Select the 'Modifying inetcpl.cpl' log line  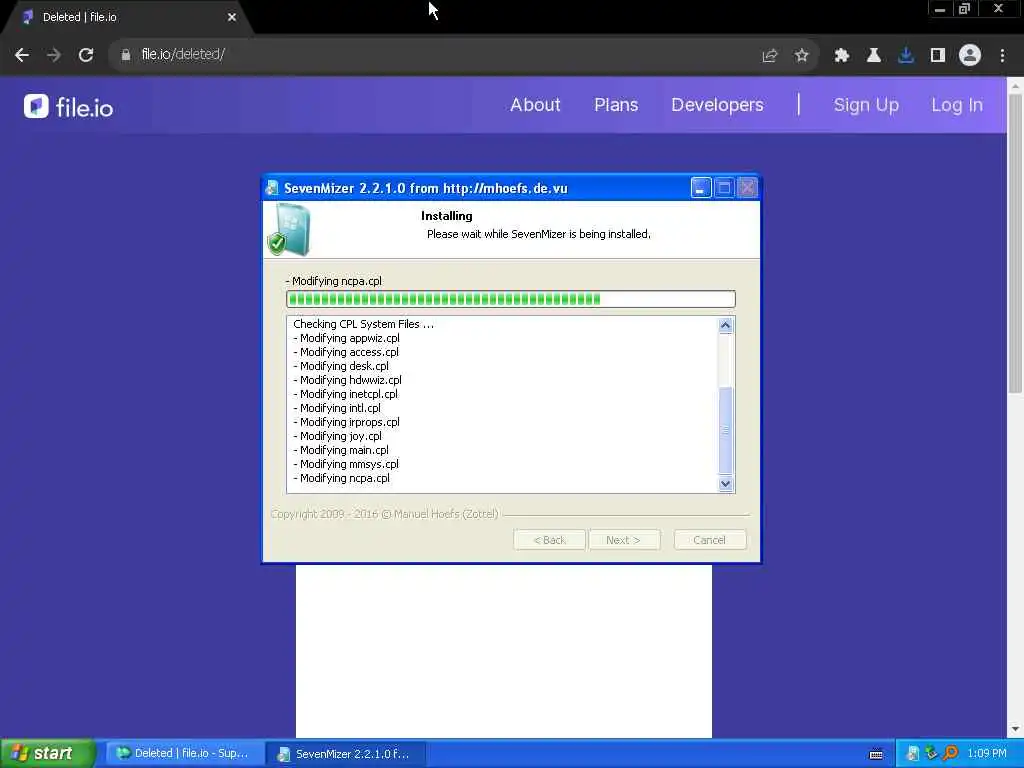(345, 394)
